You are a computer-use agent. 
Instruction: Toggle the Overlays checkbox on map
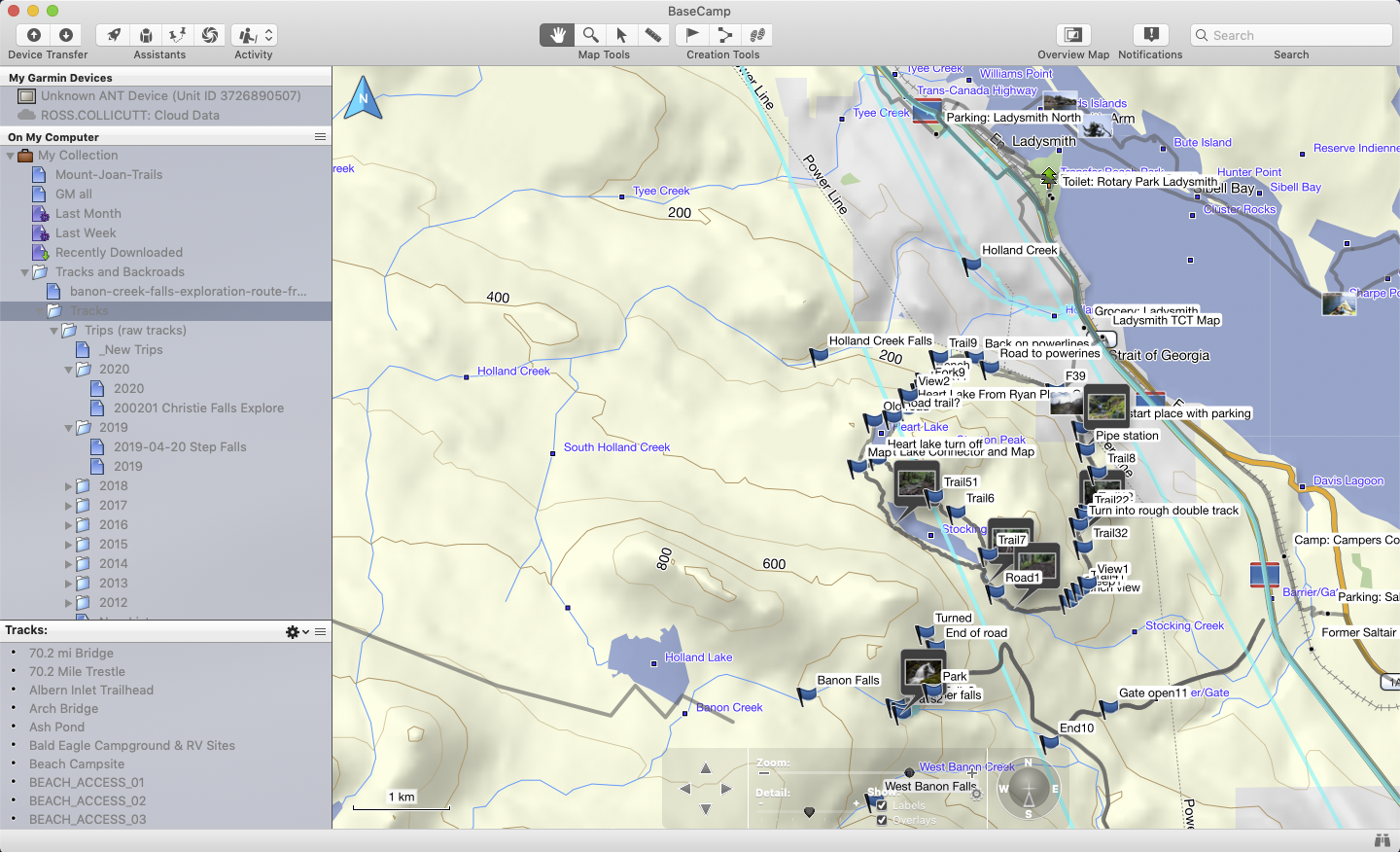882,820
